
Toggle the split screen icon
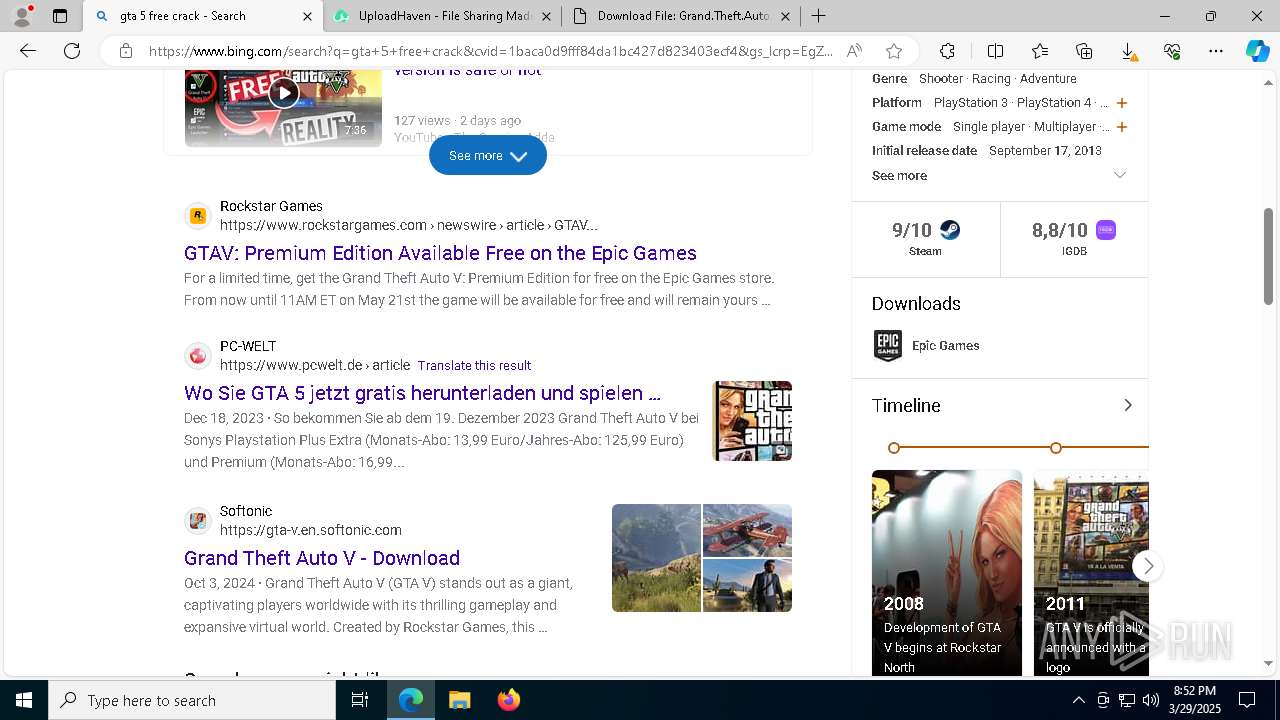pos(995,51)
